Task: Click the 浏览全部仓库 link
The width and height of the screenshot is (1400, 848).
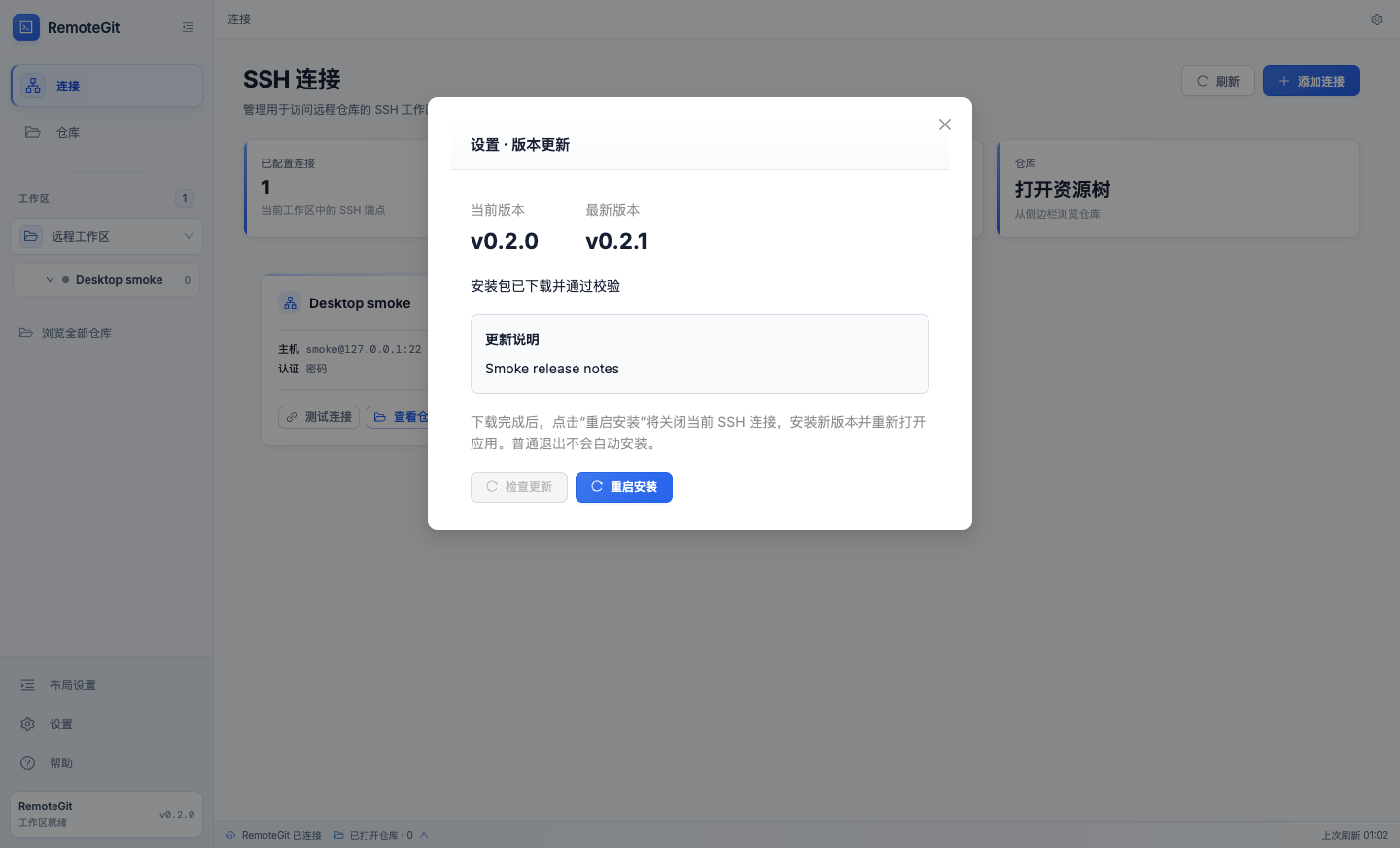Action: pos(77,333)
